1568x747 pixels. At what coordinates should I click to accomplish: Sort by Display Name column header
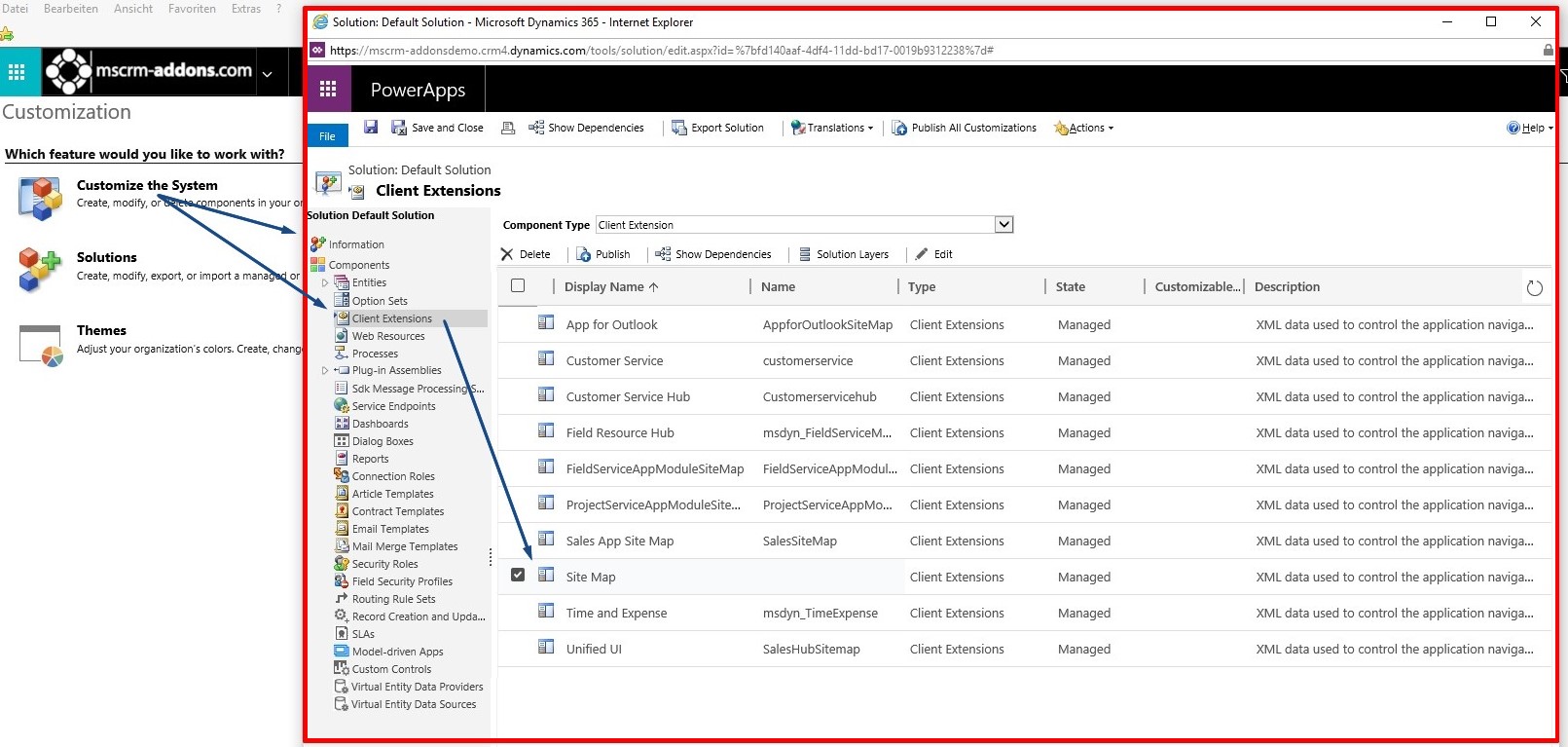click(611, 286)
